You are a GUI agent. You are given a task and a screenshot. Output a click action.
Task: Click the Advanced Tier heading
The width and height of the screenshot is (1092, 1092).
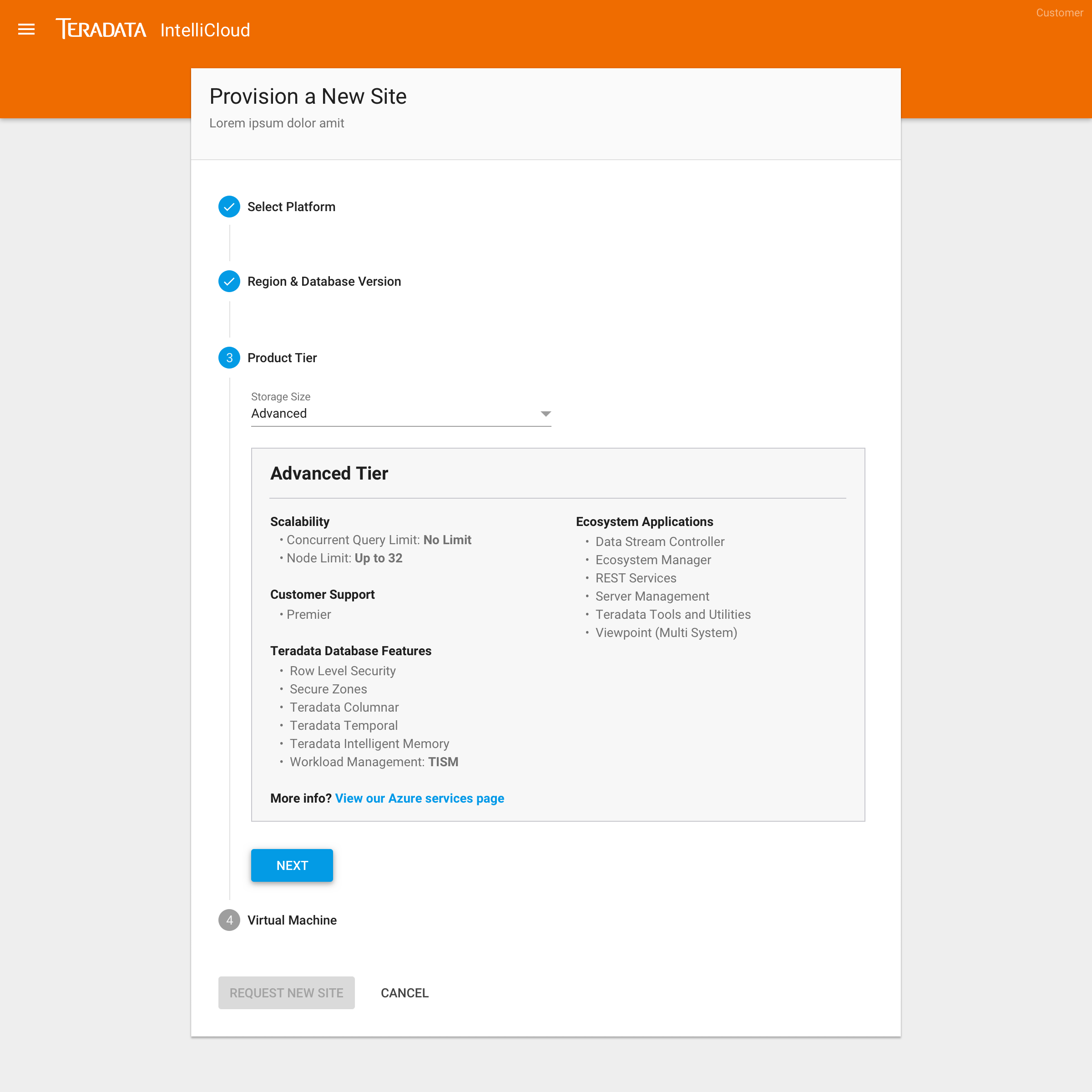click(329, 473)
